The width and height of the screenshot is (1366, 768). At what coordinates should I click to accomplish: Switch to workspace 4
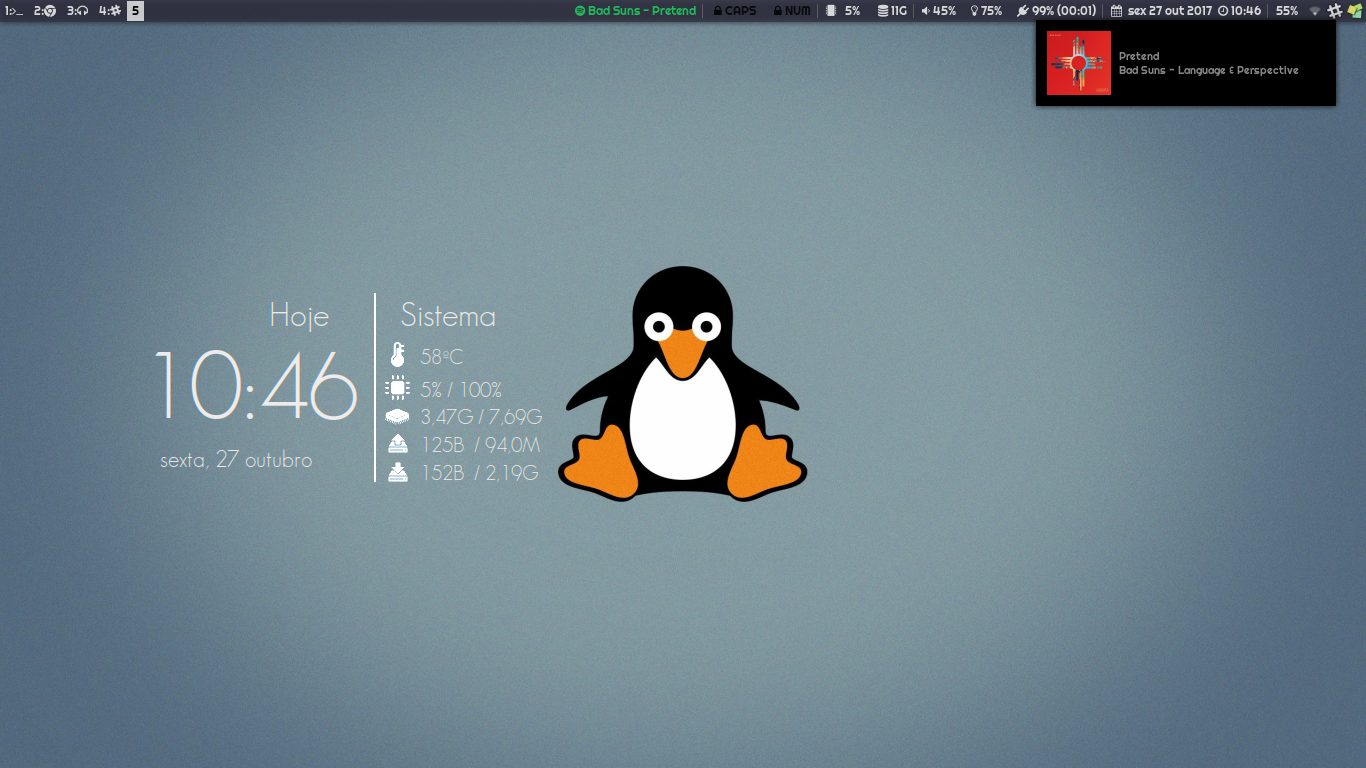[x=110, y=11]
